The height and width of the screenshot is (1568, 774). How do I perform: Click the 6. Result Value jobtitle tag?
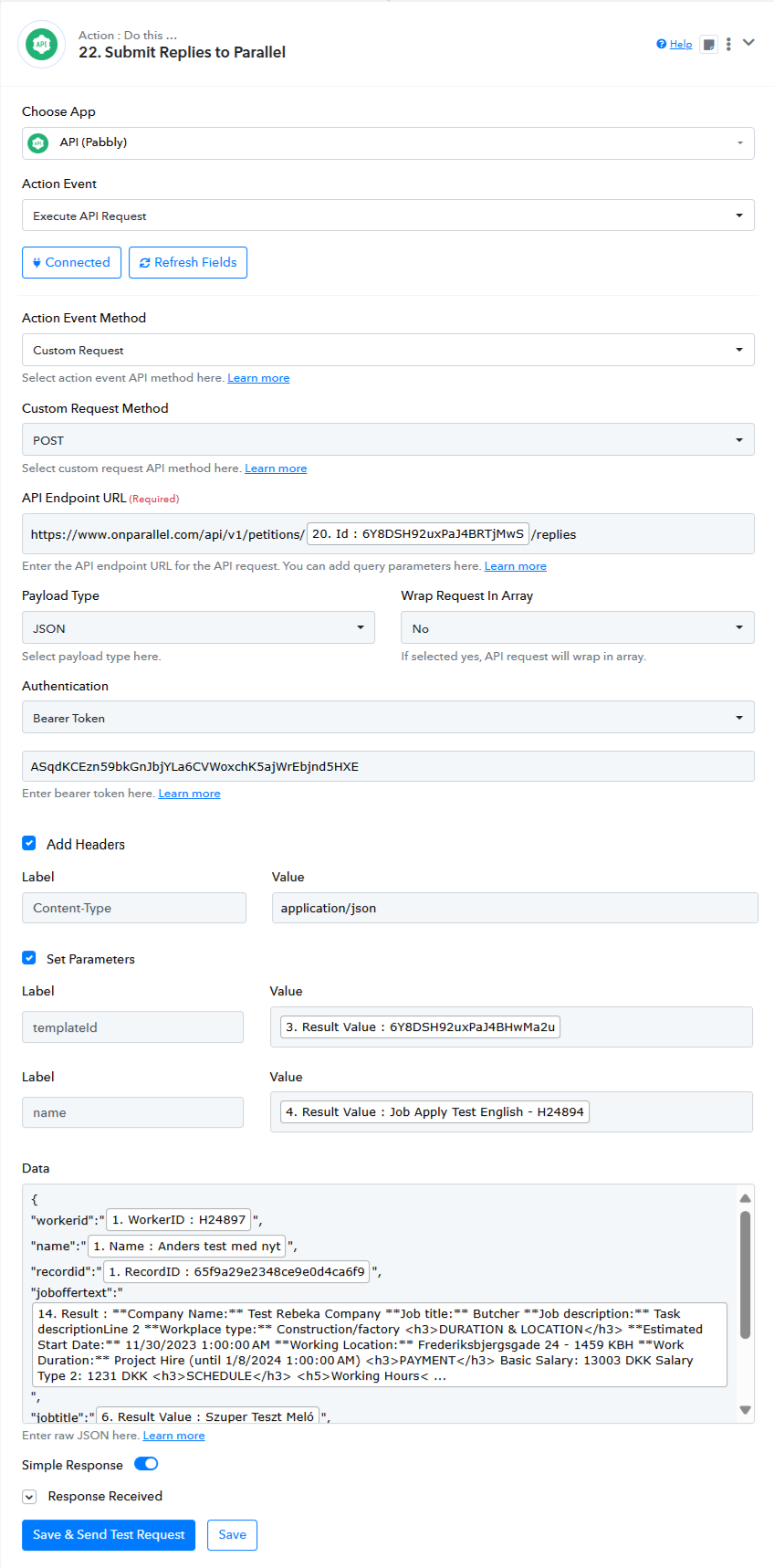click(207, 1415)
